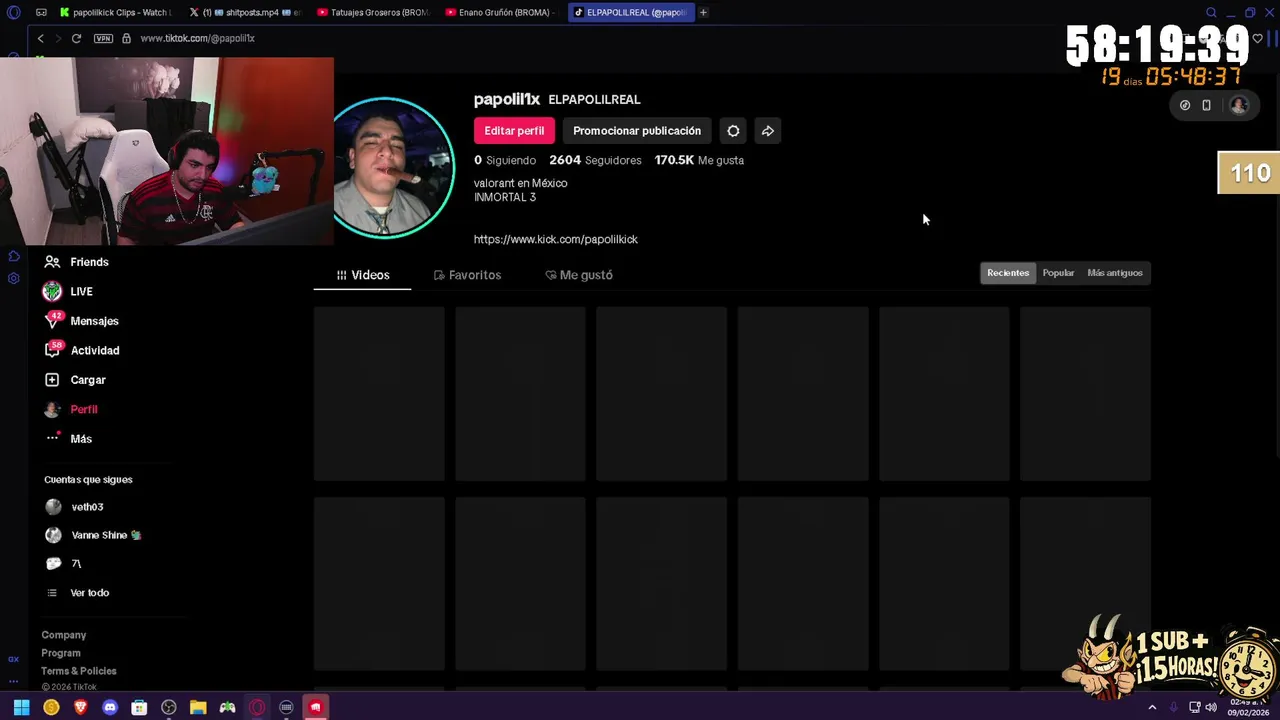The height and width of the screenshot is (720, 1280).
Task: Open File Explorer from taskbar
Action: tap(198, 707)
